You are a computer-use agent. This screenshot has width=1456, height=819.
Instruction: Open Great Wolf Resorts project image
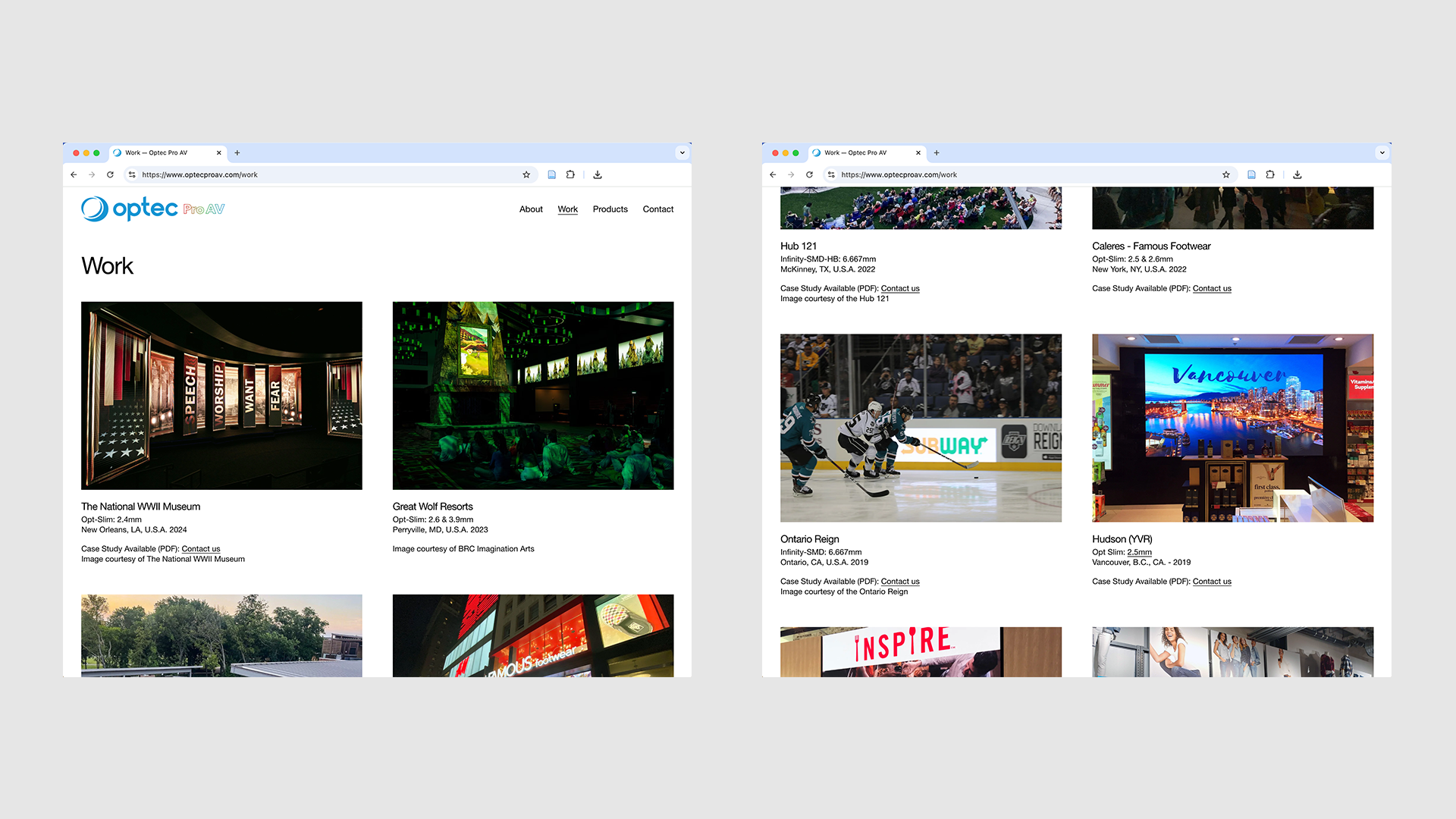pos(533,395)
